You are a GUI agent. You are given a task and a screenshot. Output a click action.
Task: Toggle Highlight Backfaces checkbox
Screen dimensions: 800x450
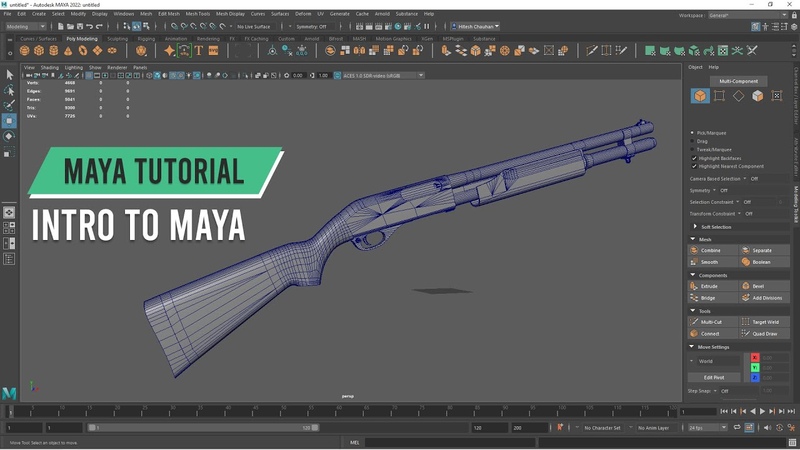[694, 158]
